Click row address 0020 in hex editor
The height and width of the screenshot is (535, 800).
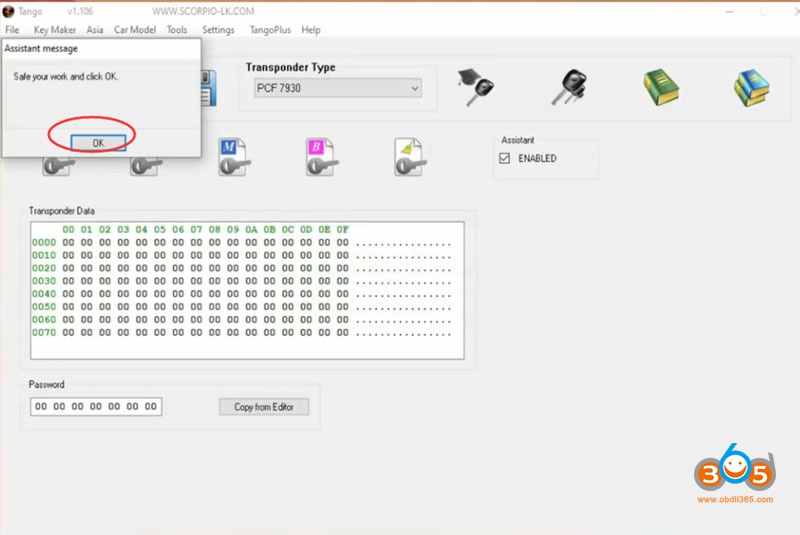pos(44,268)
